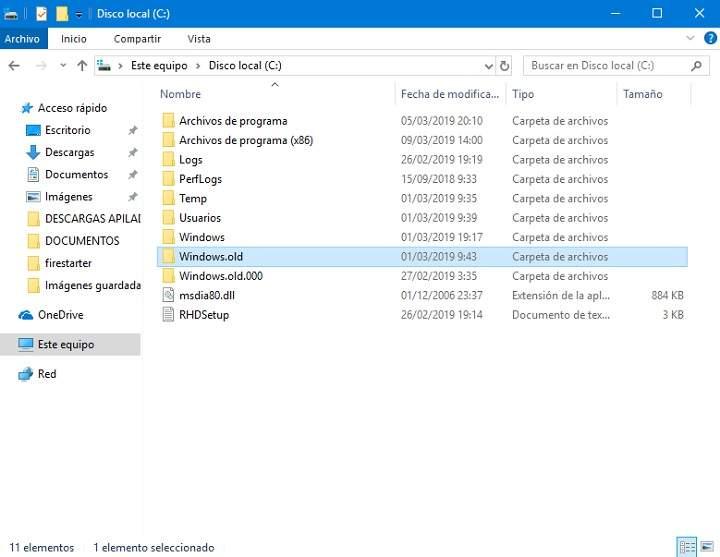Select the Usuarios folder icon
The width and height of the screenshot is (720, 557).
coord(169,218)
